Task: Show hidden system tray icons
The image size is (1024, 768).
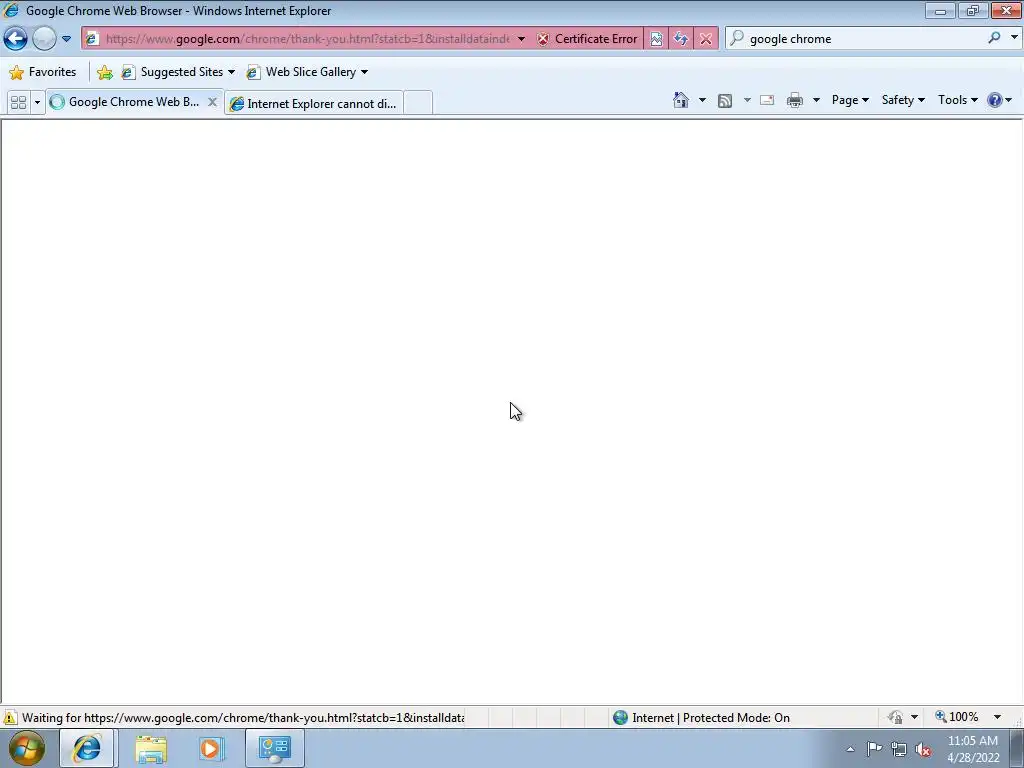Action: tap(850, 749)
